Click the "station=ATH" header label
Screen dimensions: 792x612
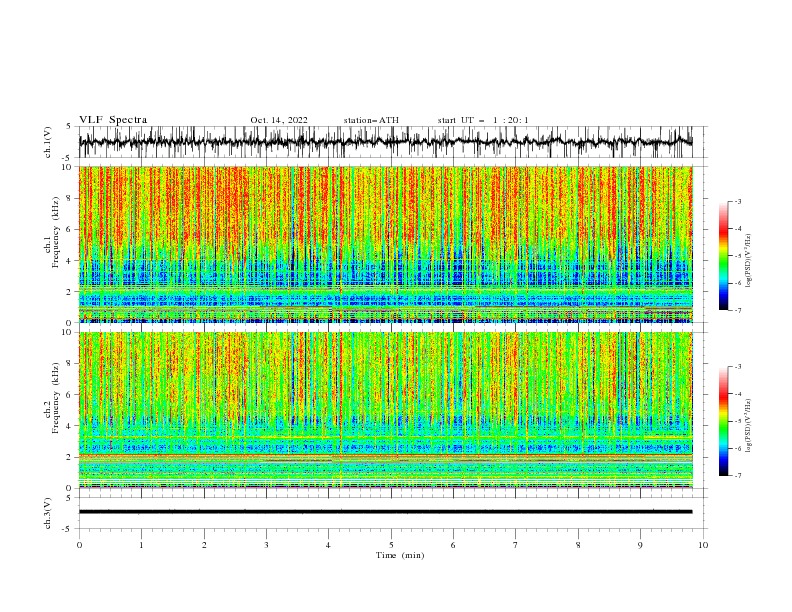[371, 120]
